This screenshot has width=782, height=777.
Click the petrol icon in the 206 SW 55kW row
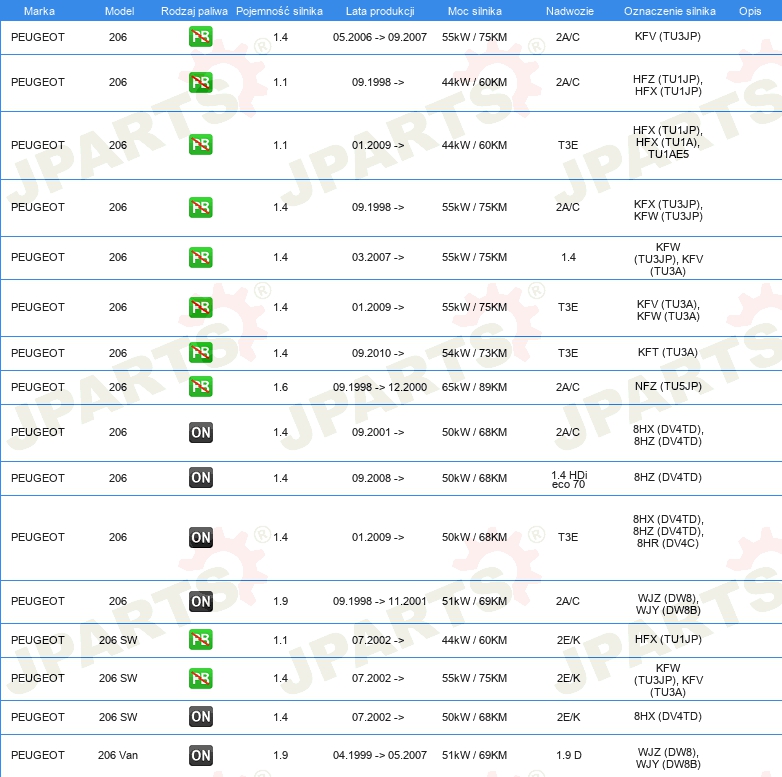point(200,678)
